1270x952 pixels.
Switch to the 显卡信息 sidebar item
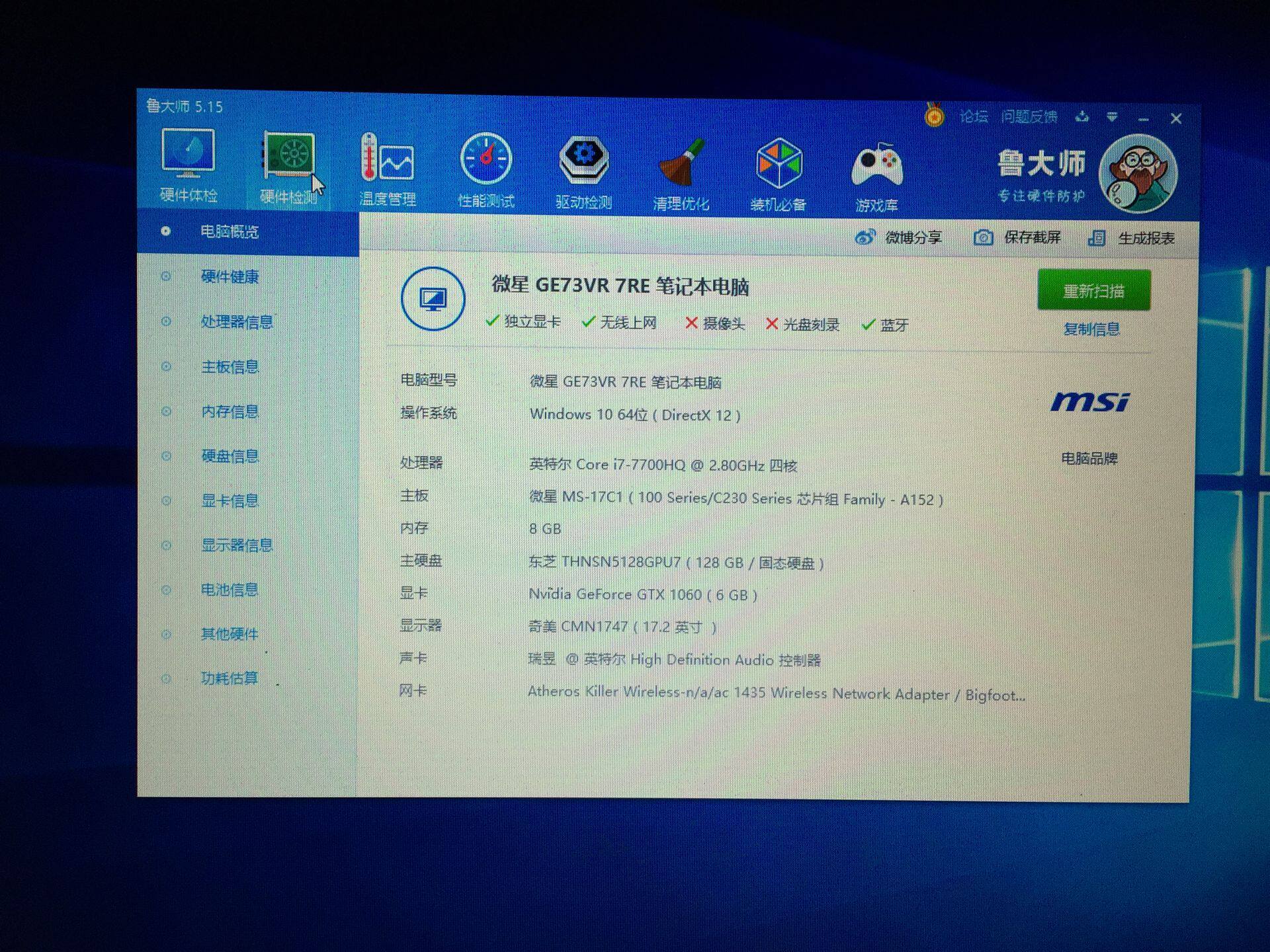tap(229, 500)
